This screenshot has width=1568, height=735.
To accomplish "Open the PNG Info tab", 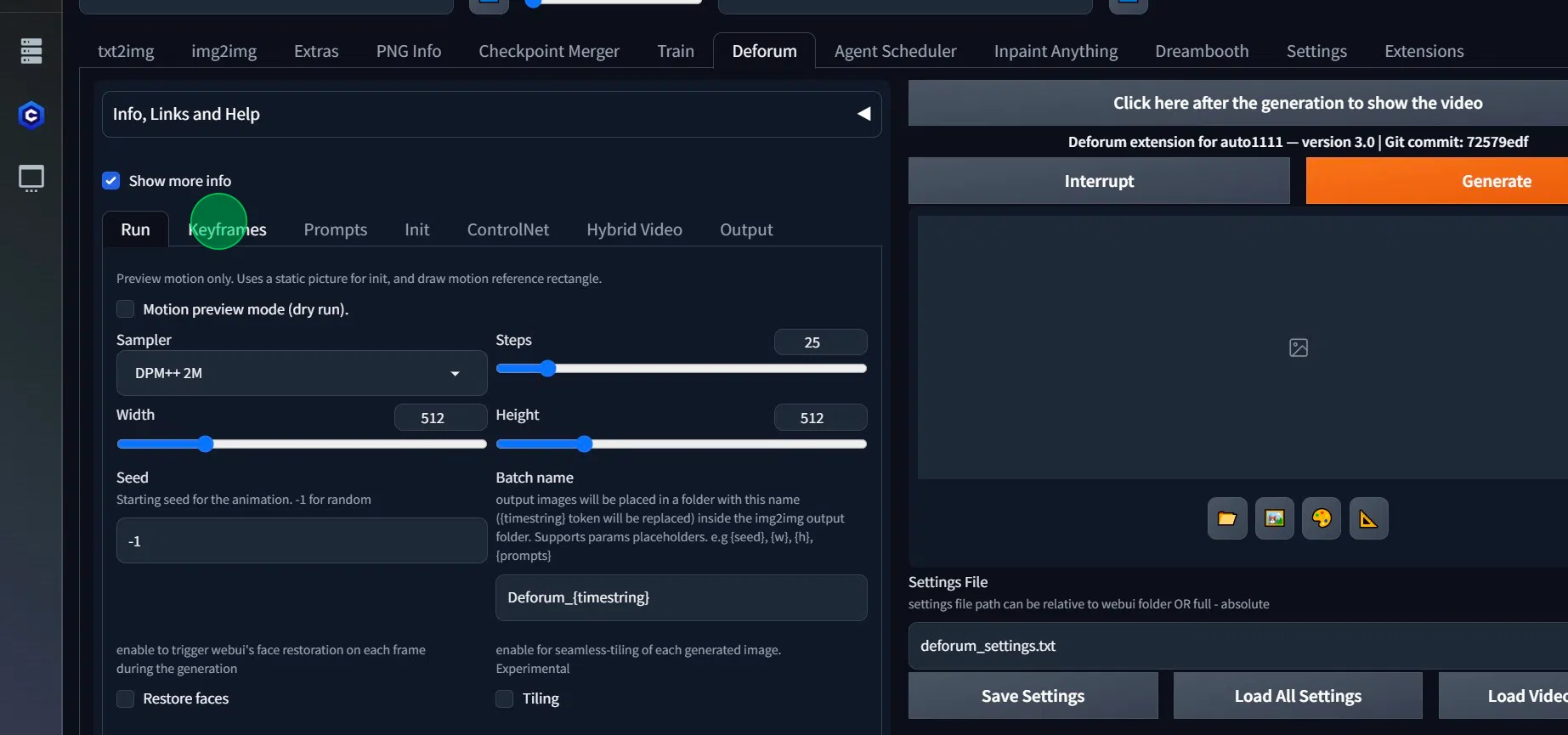I will [409, 51].
